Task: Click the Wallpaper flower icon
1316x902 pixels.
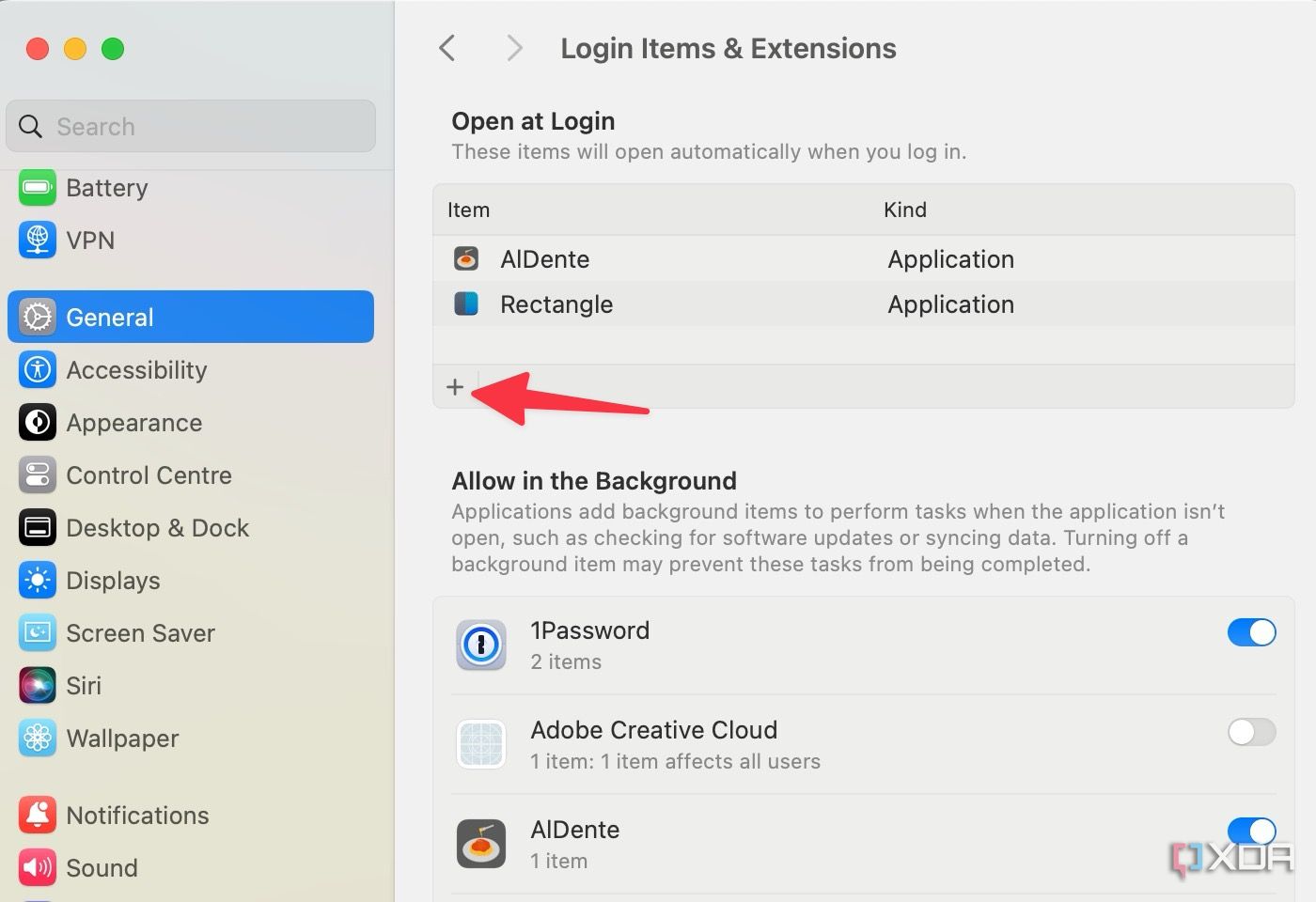Action: click(38, 739)
